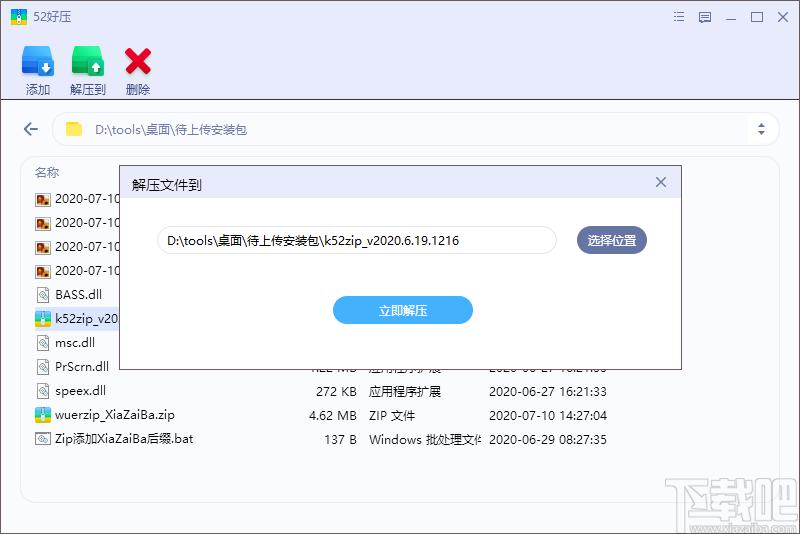The image size is (800, 534).
Task: Click the speex.dll file icon
Action: [x=43, y=391]
